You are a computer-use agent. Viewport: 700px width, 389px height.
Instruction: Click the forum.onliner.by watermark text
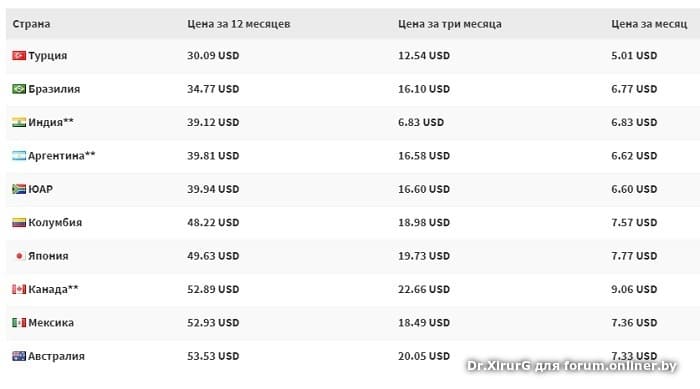pos(621,366)
